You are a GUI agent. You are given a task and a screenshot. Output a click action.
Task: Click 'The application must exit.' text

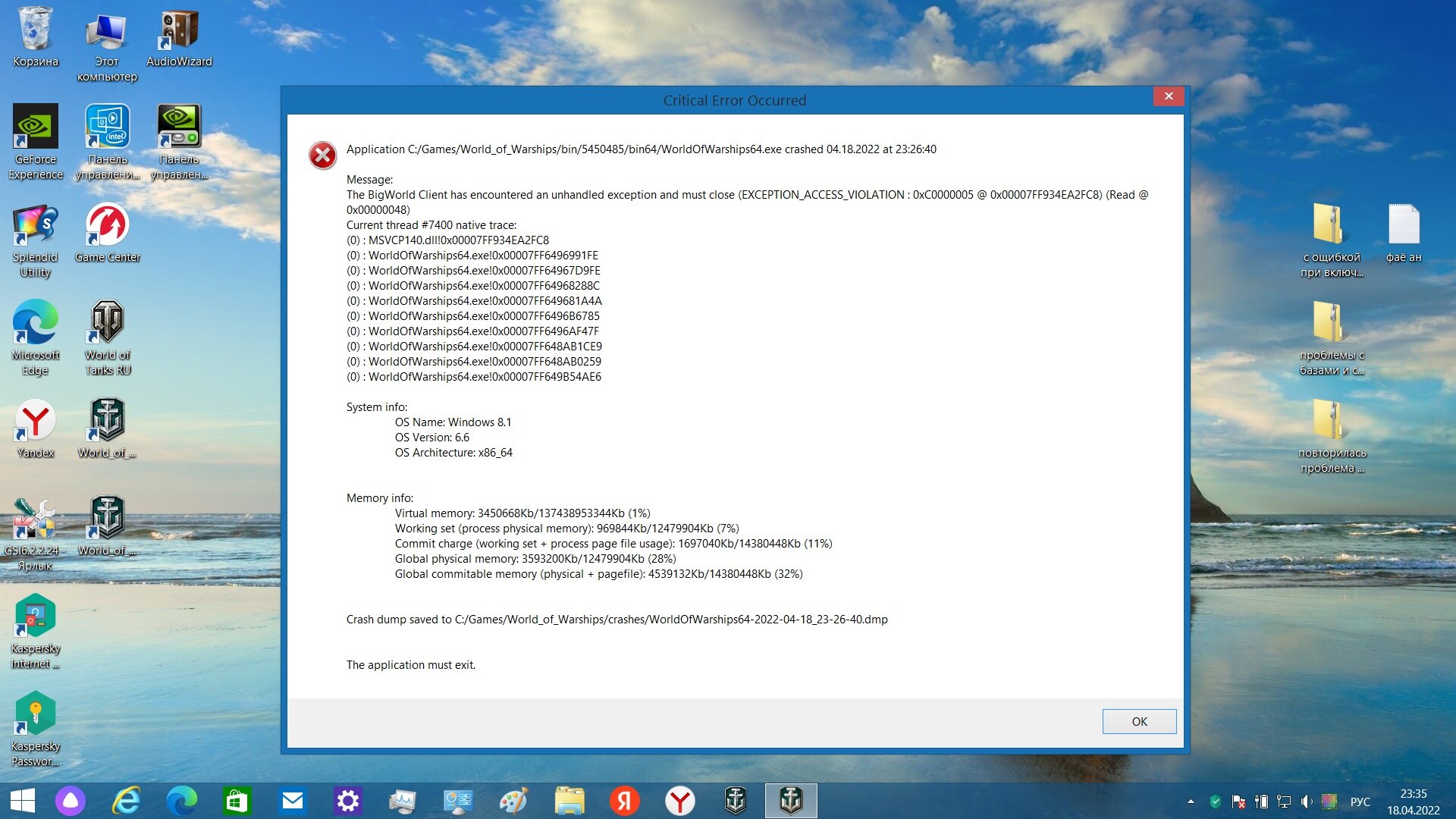click(411, 665)
